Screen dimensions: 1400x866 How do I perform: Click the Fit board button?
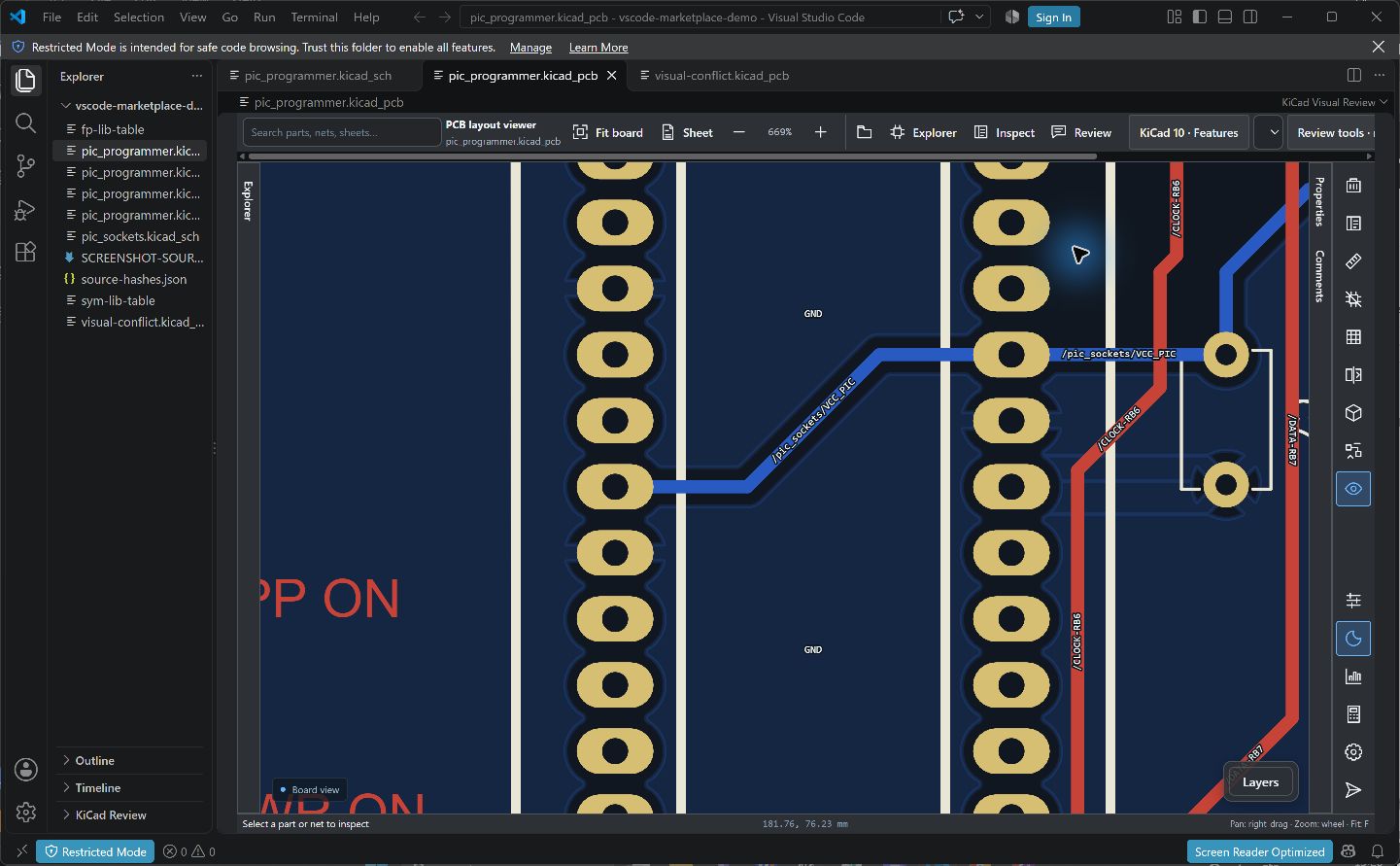608,132
